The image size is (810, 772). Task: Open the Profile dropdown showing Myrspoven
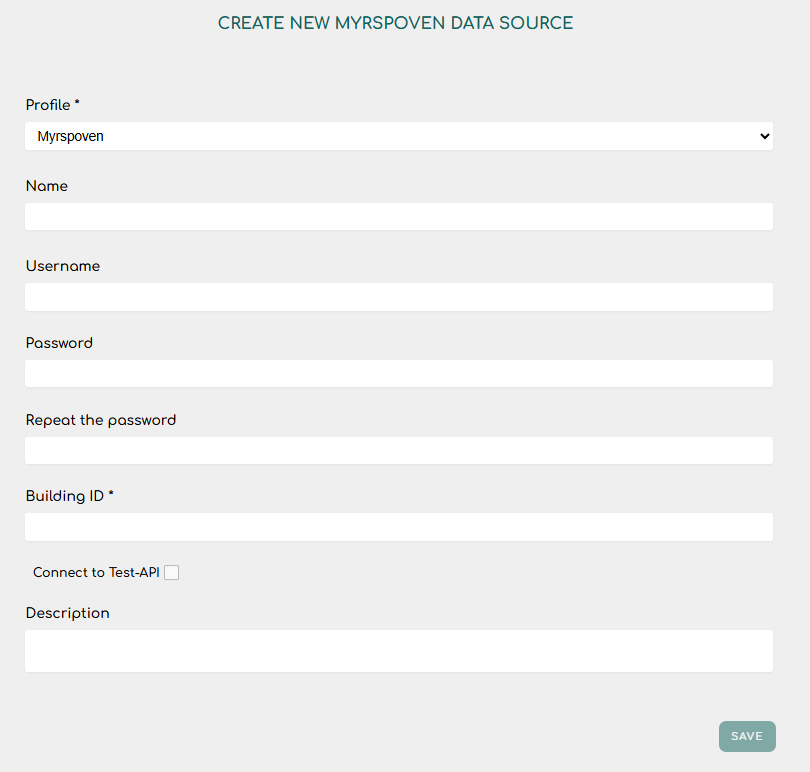399,136
